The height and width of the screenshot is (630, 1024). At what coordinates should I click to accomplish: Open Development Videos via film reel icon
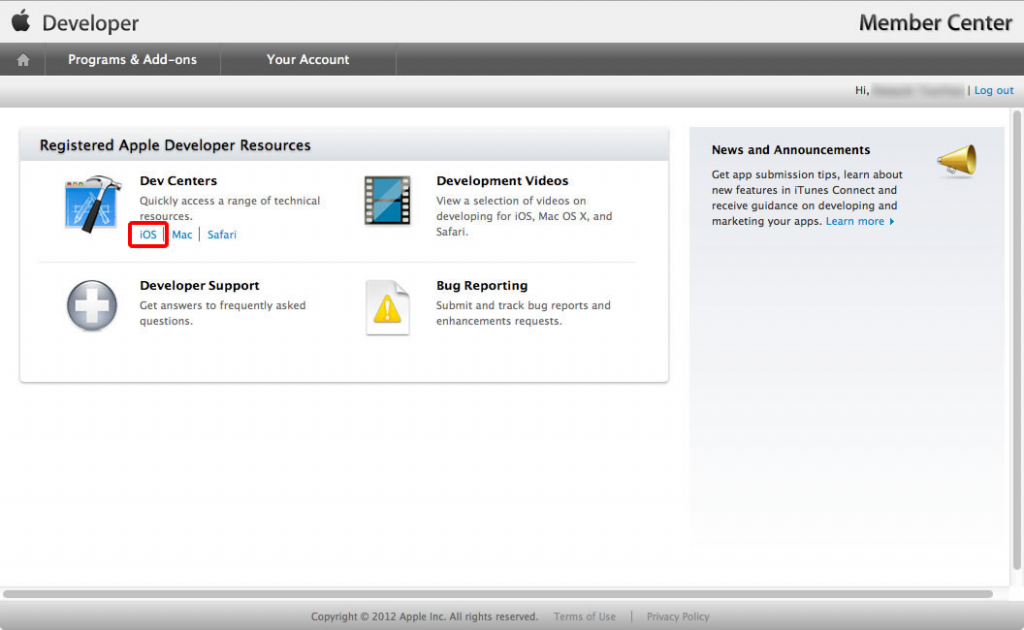click(x=387, y=199)
